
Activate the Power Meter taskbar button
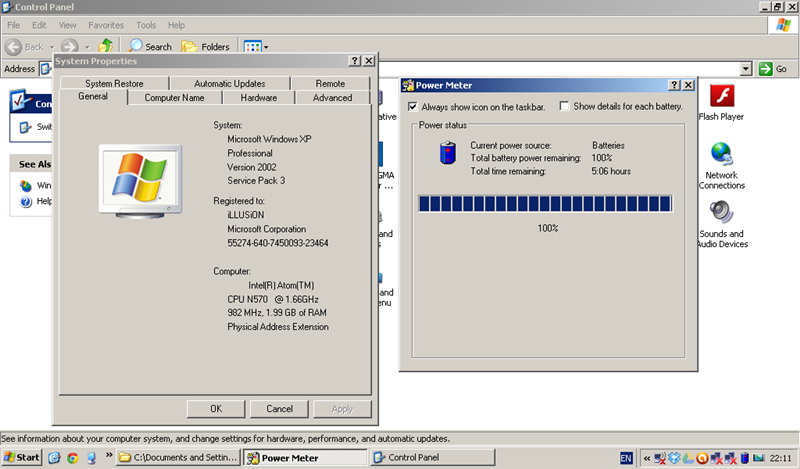tap(306, 457)
